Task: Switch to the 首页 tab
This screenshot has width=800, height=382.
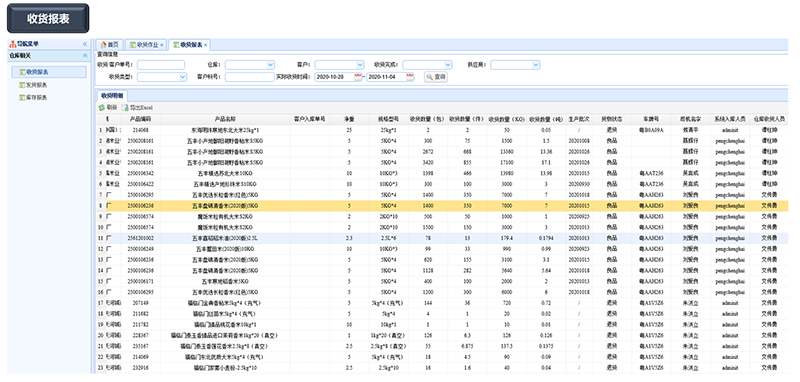Action: click(109, 45)
